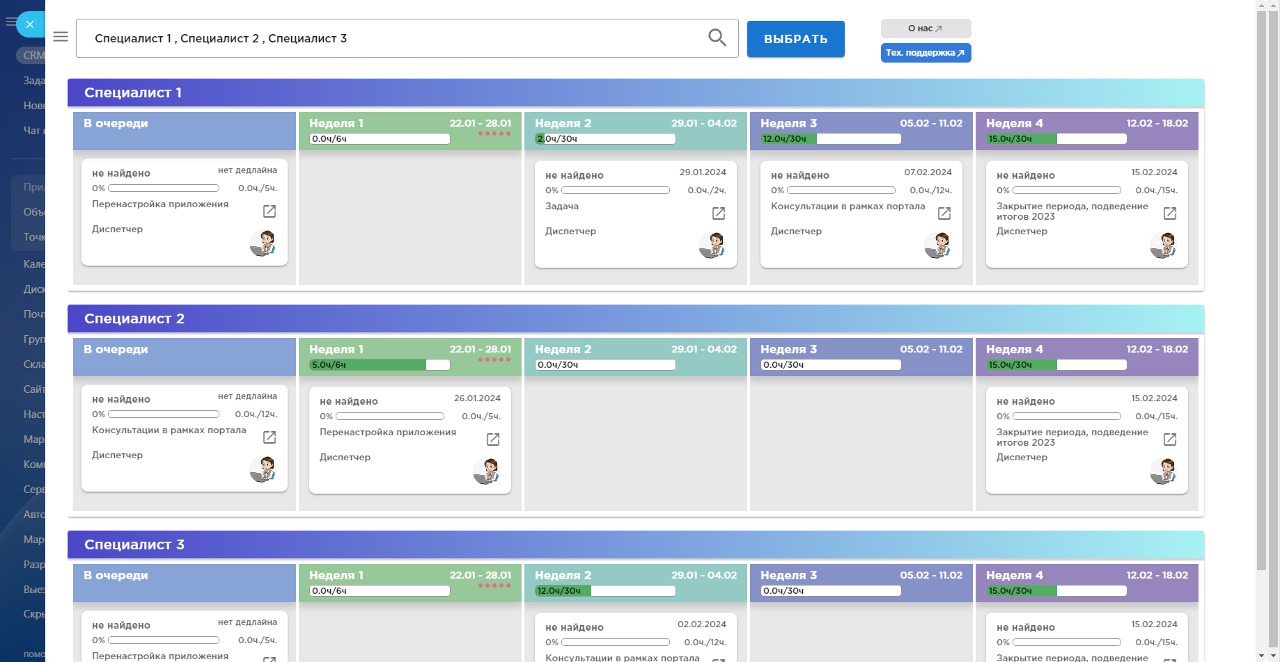
Task: Click Консультации в рамках портала in Специалист 1 Неделя 3
Action: click(848, 206)
